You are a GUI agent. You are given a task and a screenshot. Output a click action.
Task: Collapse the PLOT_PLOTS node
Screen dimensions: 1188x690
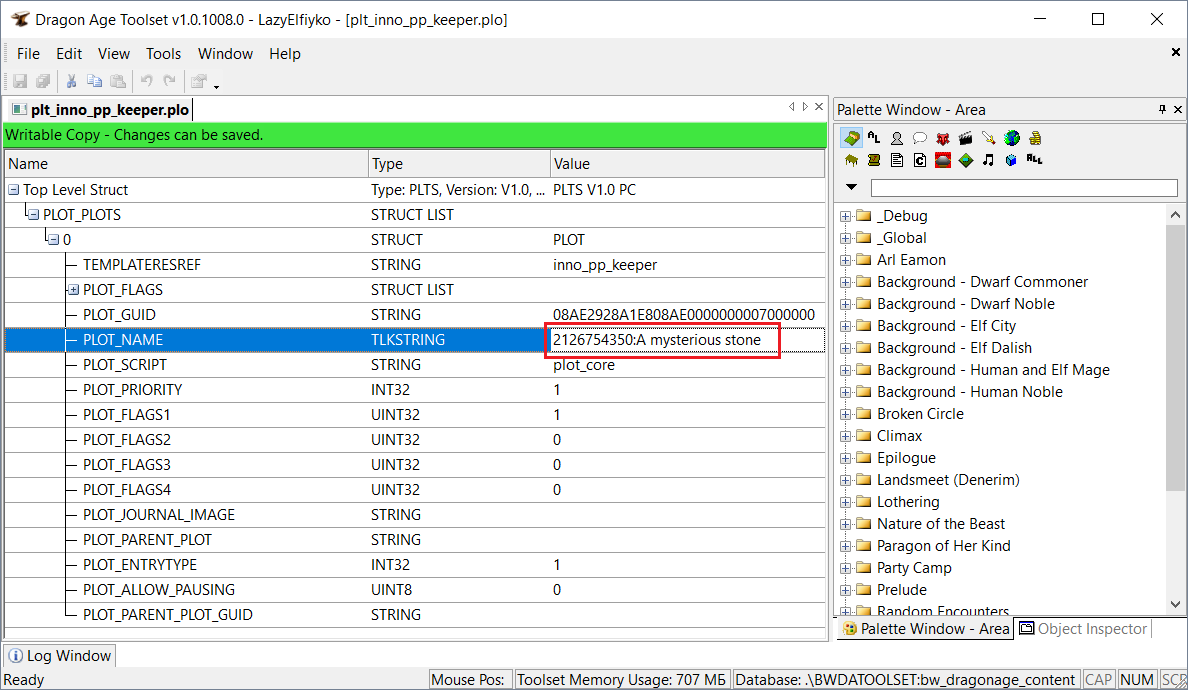pyautogui.click(x=33, y=215)
